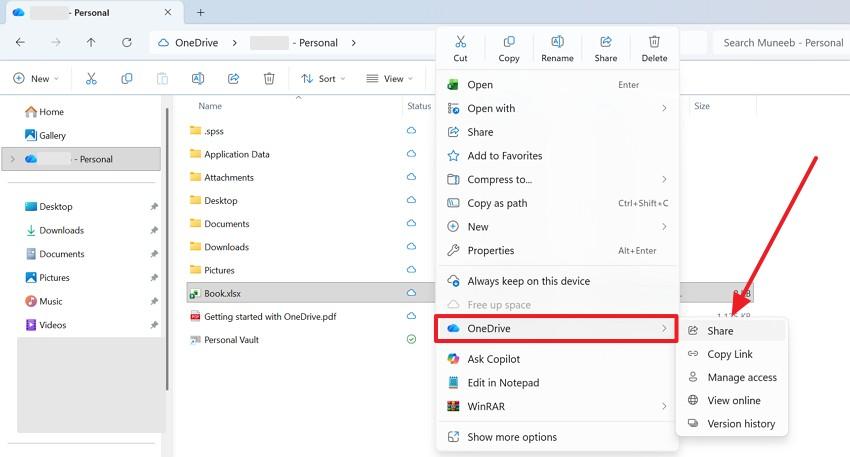
Task: Click Show more options
Action: pyautogui.click(x=557, y=437)
